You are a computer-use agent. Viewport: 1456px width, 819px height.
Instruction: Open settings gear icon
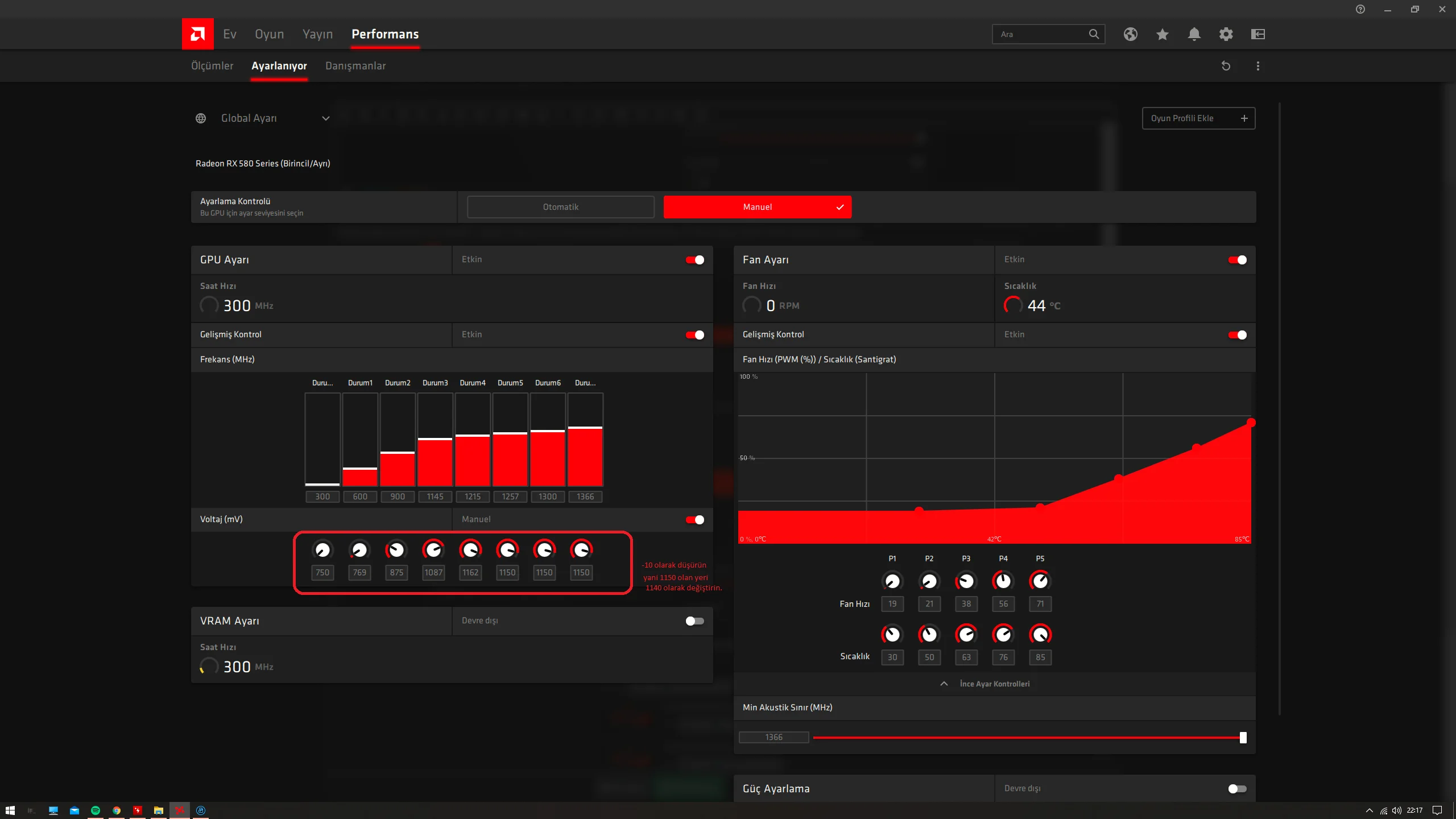click(1226, 34)
